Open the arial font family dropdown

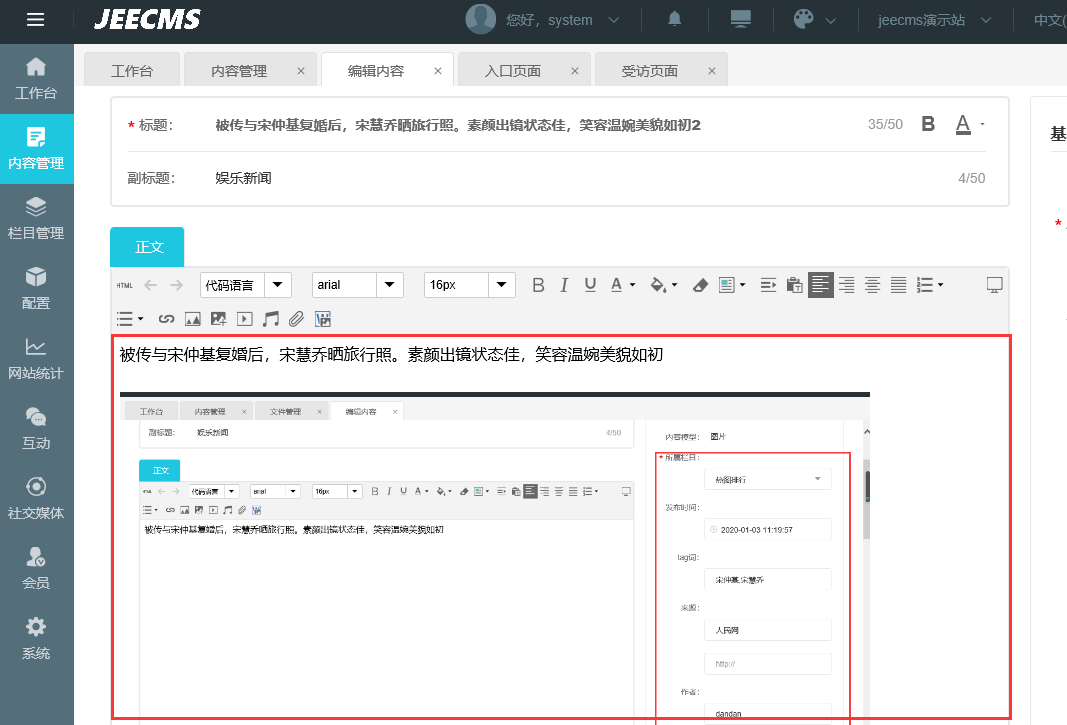click(x=357, y=285)
